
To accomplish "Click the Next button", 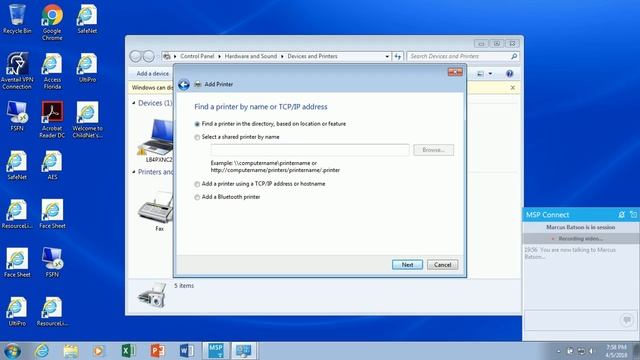I will click(407, 265).
